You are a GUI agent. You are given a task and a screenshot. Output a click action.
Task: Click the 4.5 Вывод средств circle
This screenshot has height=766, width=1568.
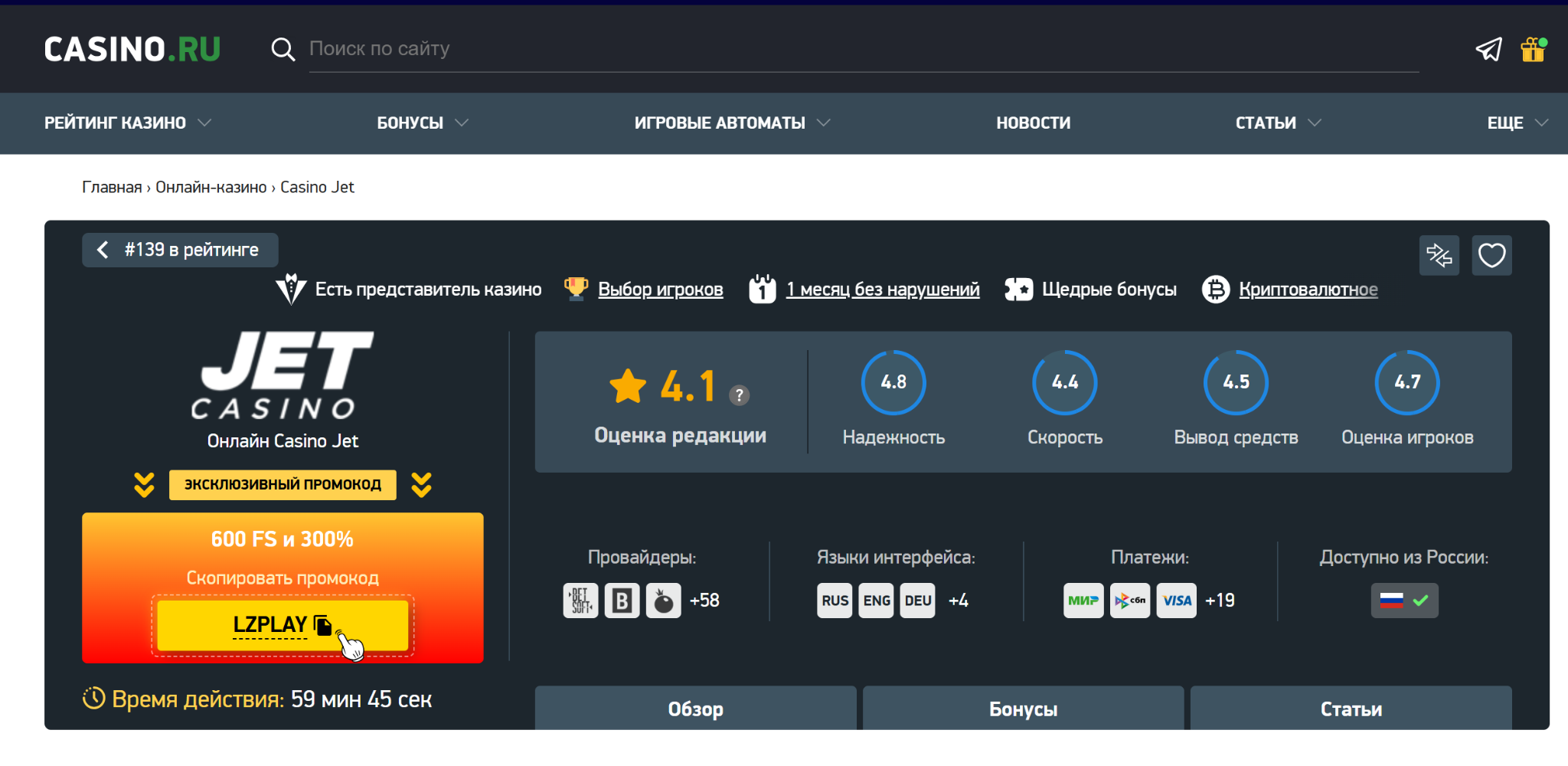[1236, 382]
